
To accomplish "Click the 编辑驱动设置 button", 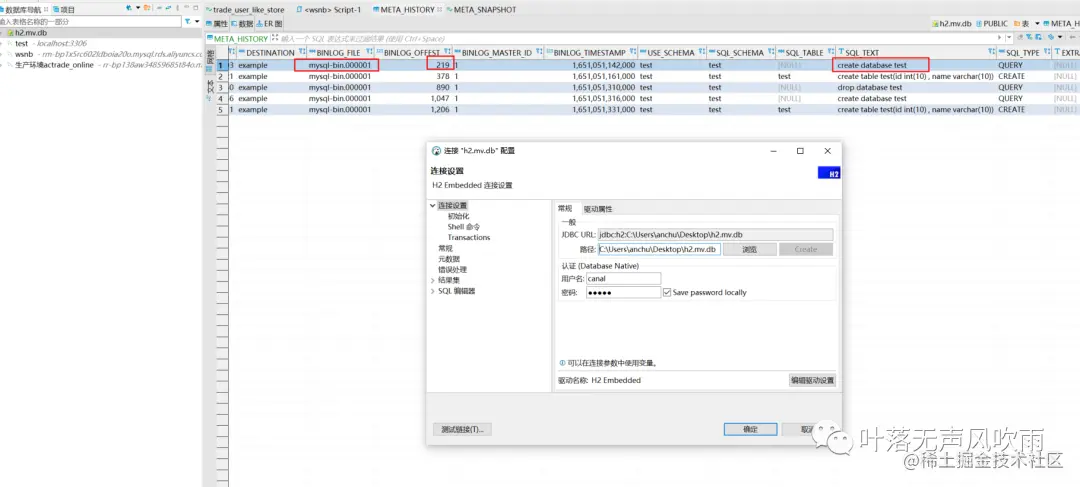I will [x=812, y=380].
